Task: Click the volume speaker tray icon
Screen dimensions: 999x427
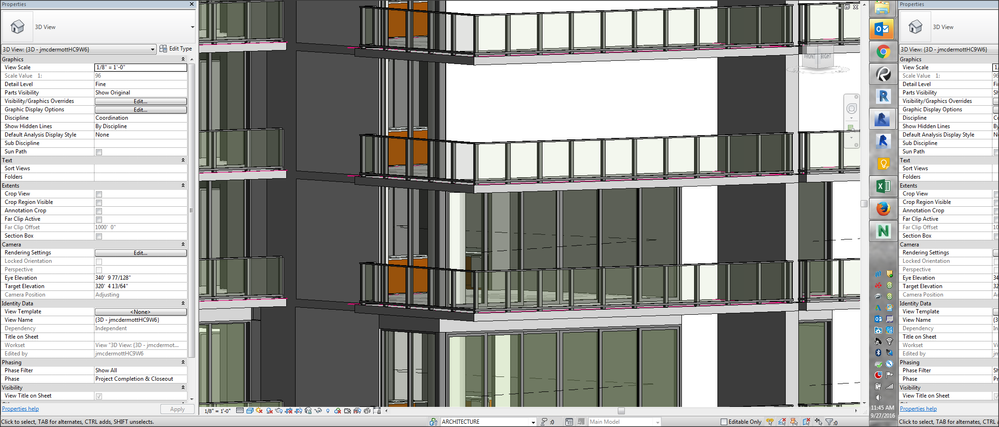Action: pyautogui.click(x=878, y=397)
